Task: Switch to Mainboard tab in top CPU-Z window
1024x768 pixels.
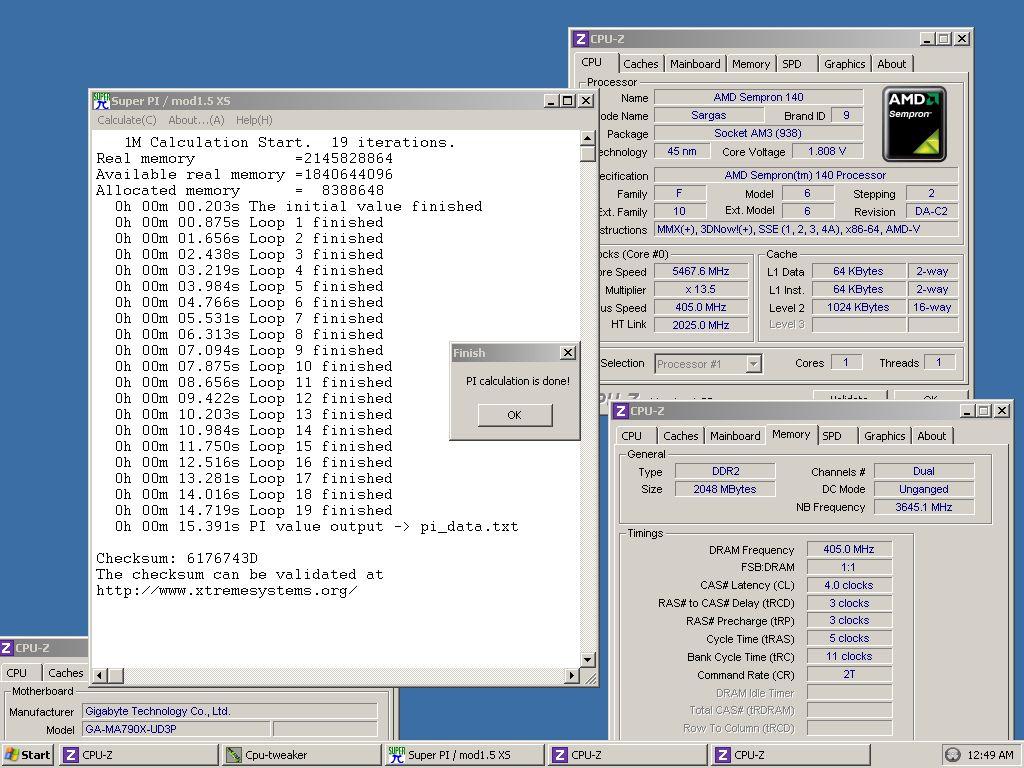Action: pyautogui.click(x=695, y=64)
